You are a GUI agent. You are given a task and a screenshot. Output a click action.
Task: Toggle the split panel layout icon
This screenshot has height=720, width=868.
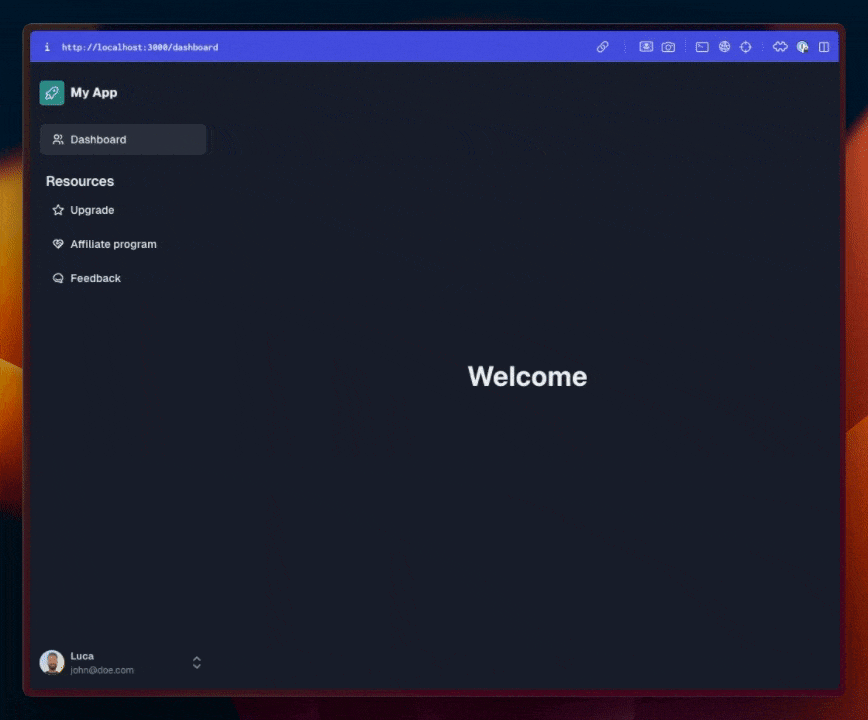pos(824,47)
